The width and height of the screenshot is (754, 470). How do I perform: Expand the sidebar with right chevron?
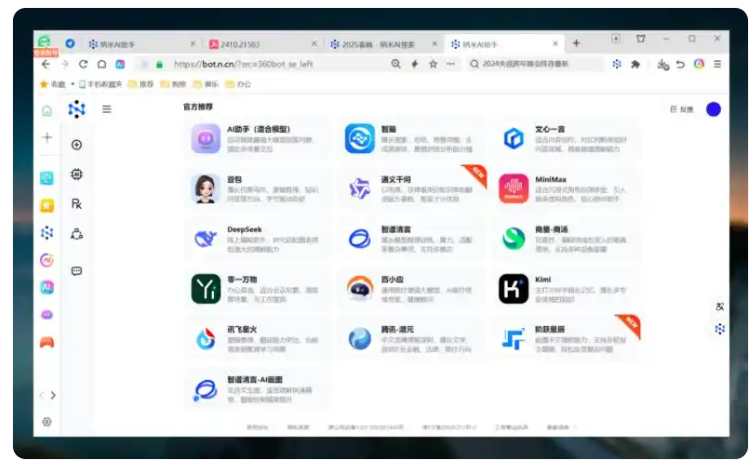pyautogui.click(x=53, y=395)
